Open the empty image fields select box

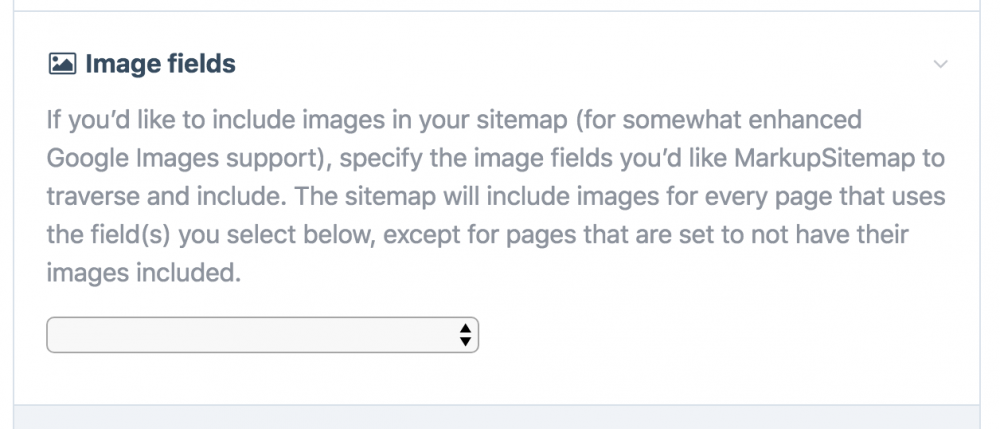coord(250,335)
